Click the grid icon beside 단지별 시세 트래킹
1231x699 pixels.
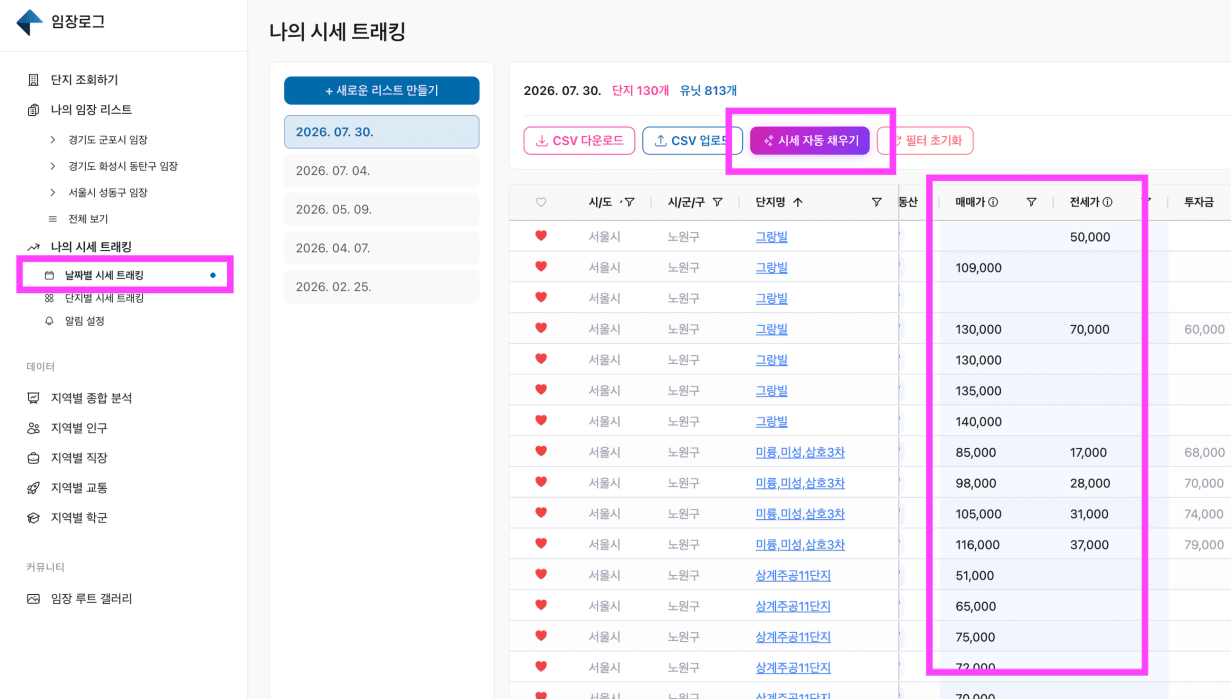49,298
